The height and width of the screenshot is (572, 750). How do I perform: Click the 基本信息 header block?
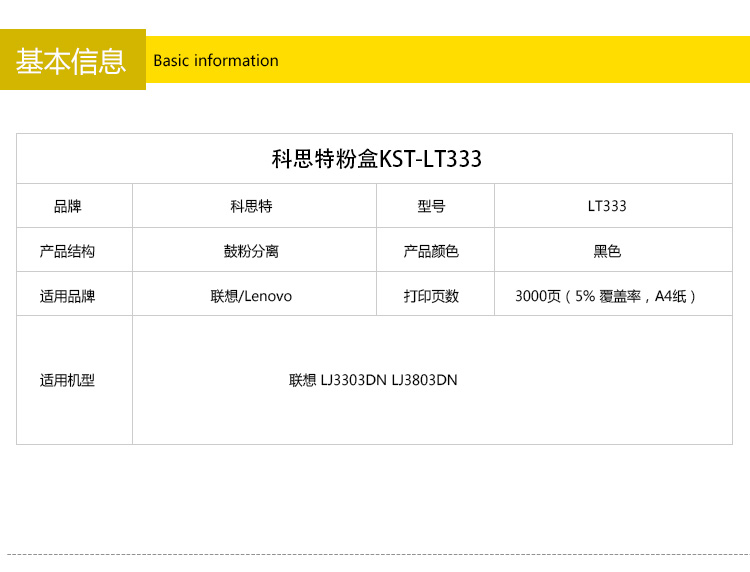point(73,59)
